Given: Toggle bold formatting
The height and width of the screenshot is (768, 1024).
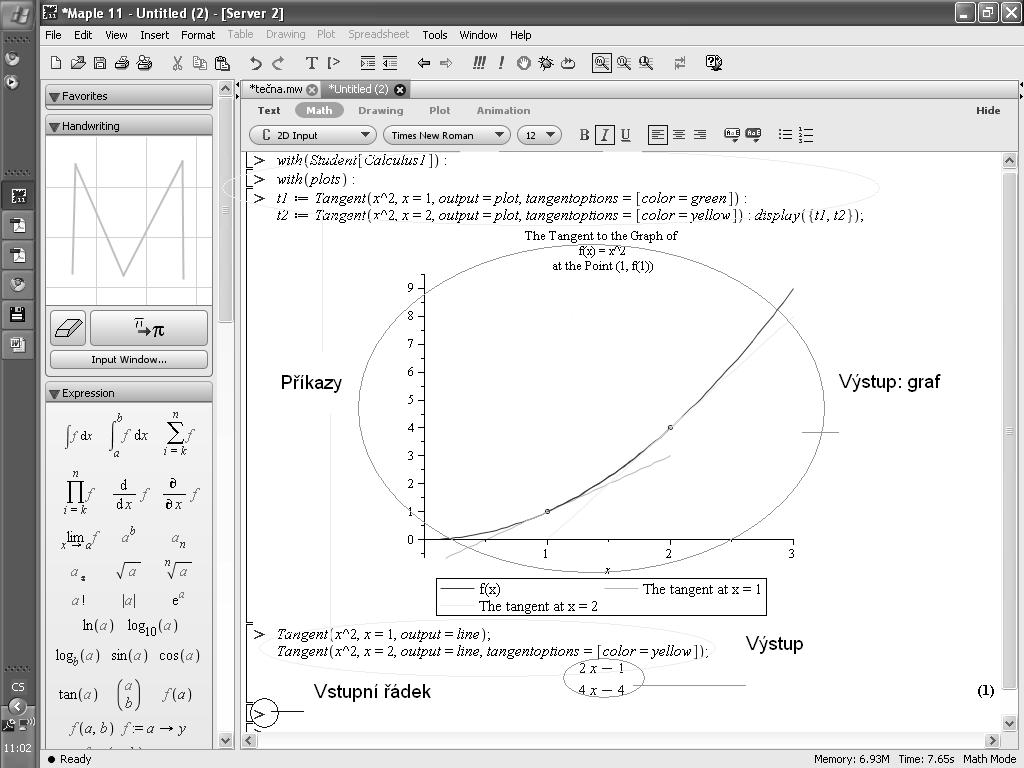Looking at the screenshot, I should (x=584, y=135).
